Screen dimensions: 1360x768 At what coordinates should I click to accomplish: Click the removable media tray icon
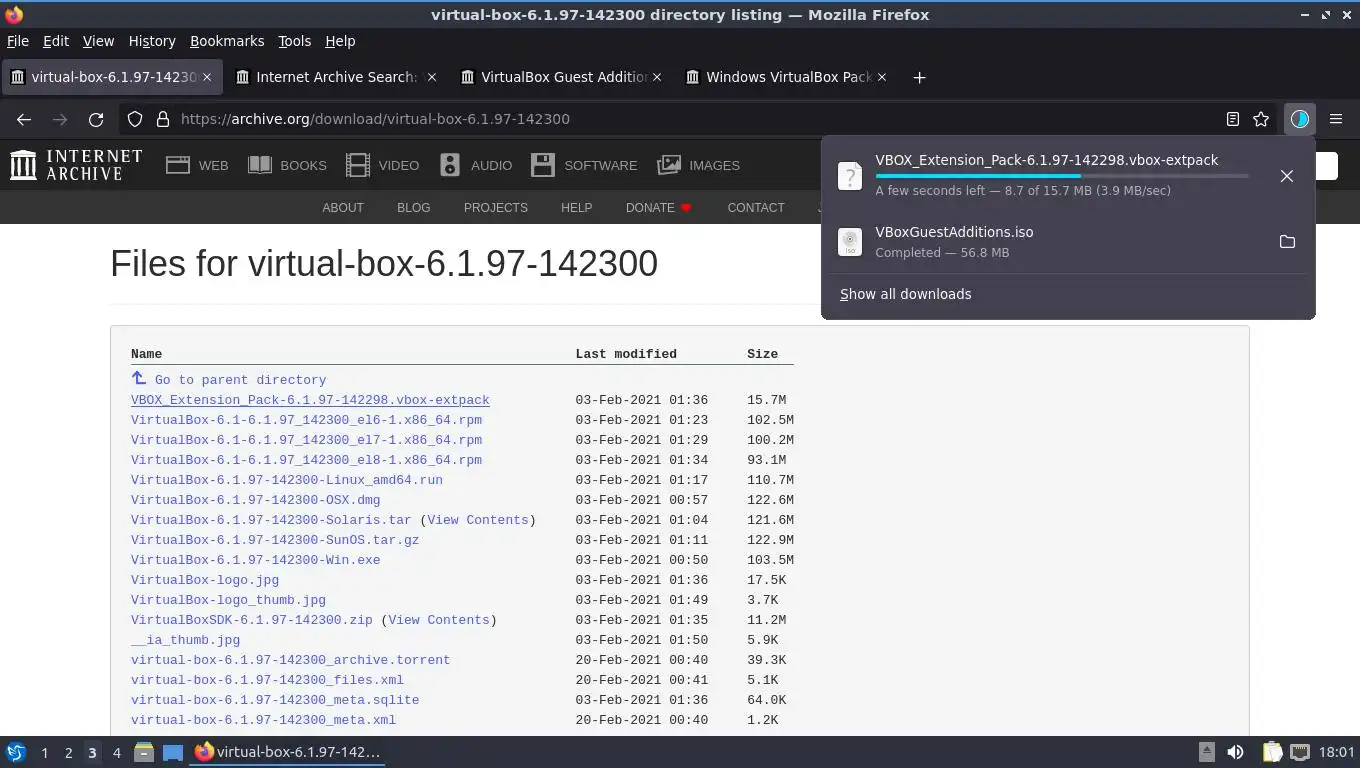(1207, 752)
